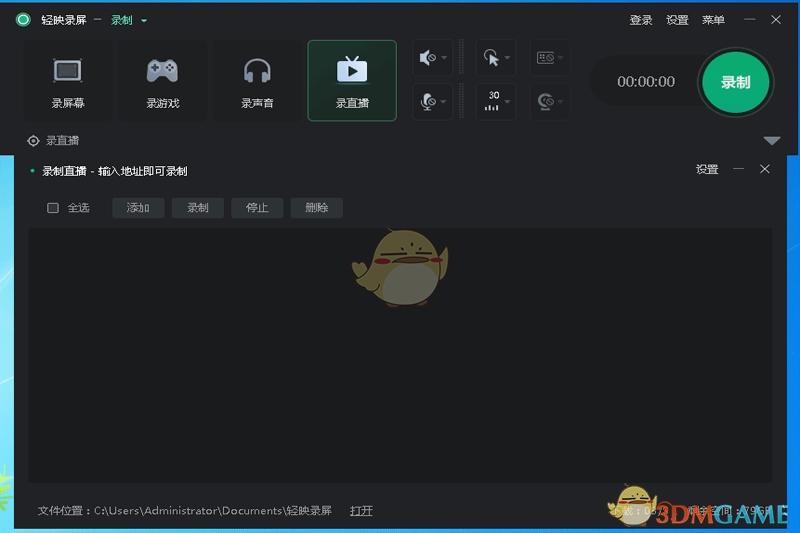Select the 录声音 audio recording mode
The width and height of the screenshot is (800, 533).
257,81
